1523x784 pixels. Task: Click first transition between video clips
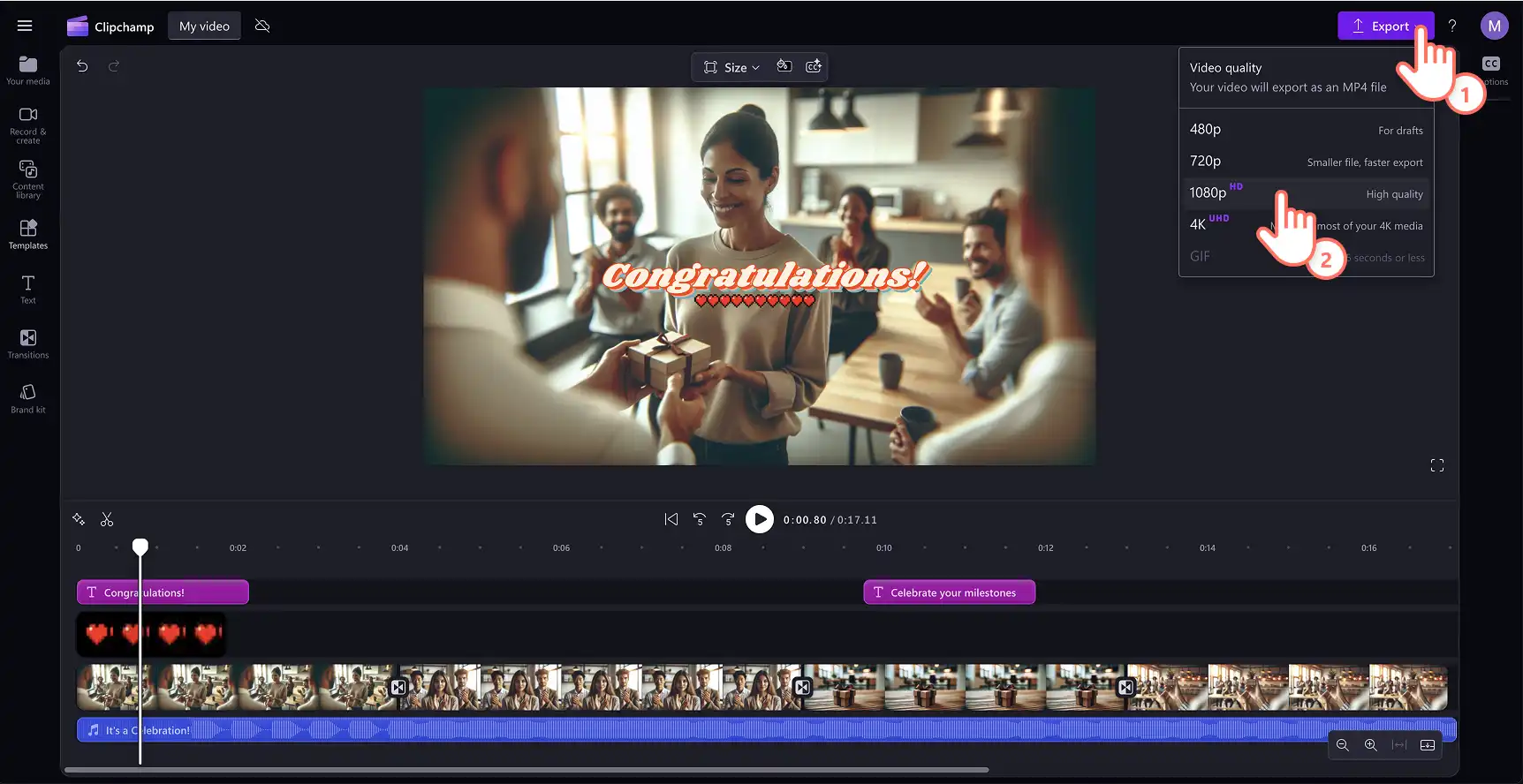coord(398,687)
